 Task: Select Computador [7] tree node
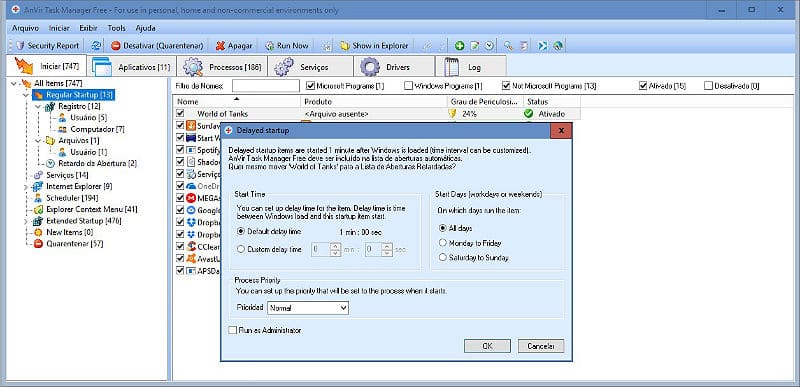(x=97, y=129)
